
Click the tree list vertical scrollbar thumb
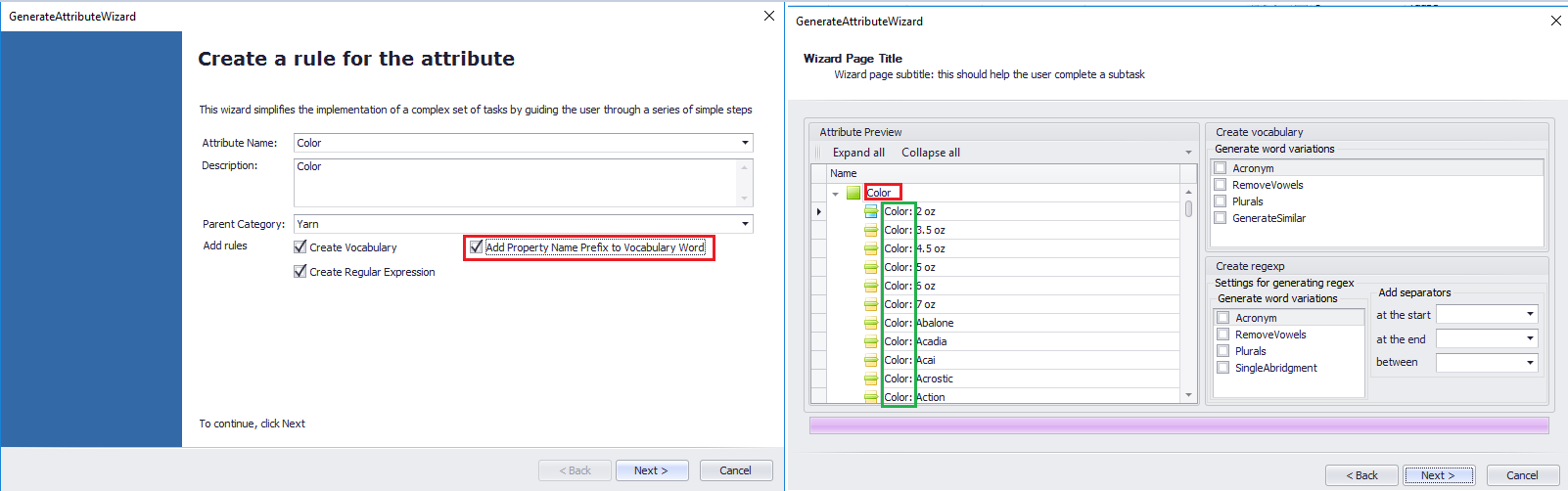click(x=1188, y=208)
